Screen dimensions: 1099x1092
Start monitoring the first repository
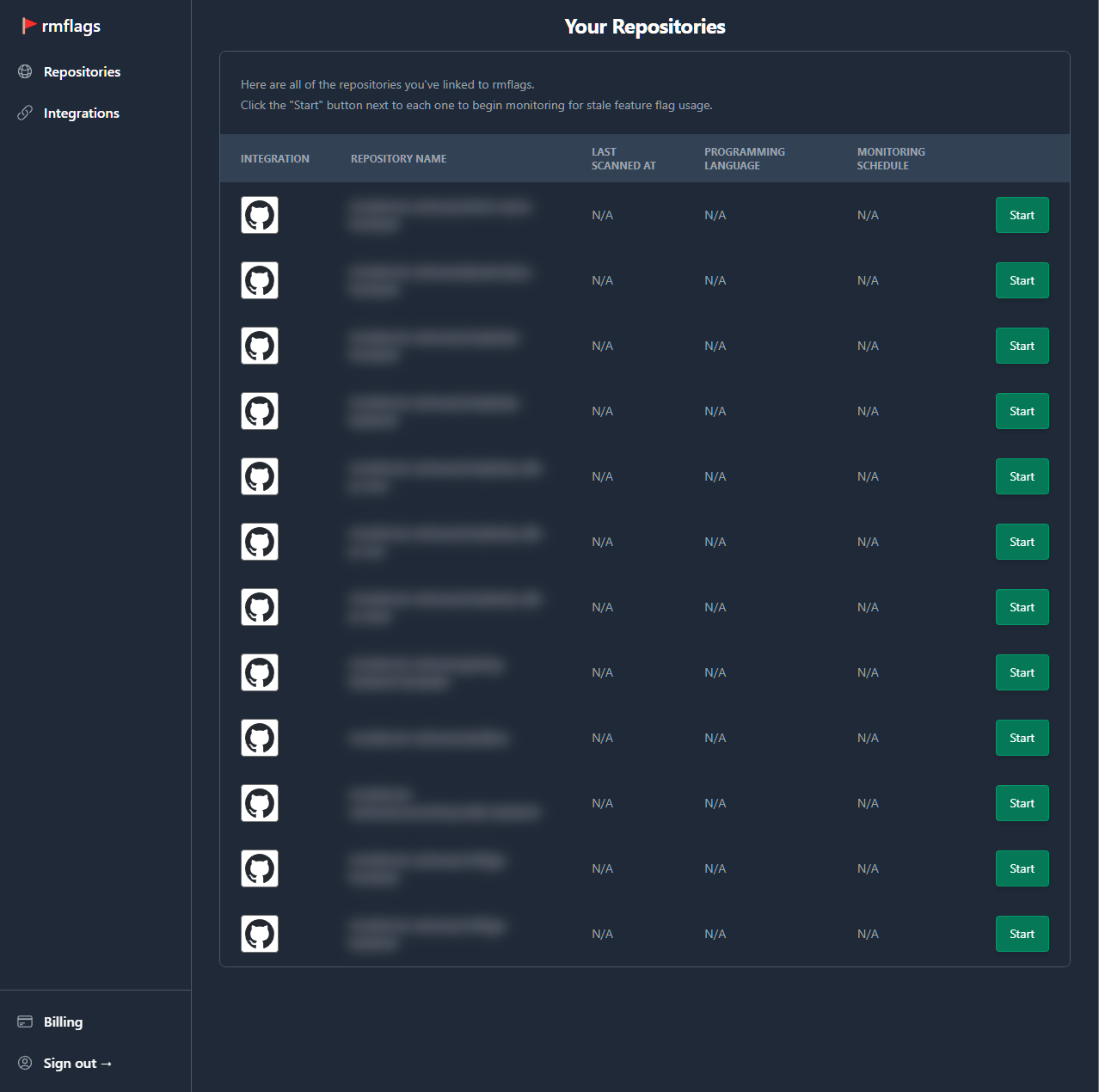(1022, 215)
